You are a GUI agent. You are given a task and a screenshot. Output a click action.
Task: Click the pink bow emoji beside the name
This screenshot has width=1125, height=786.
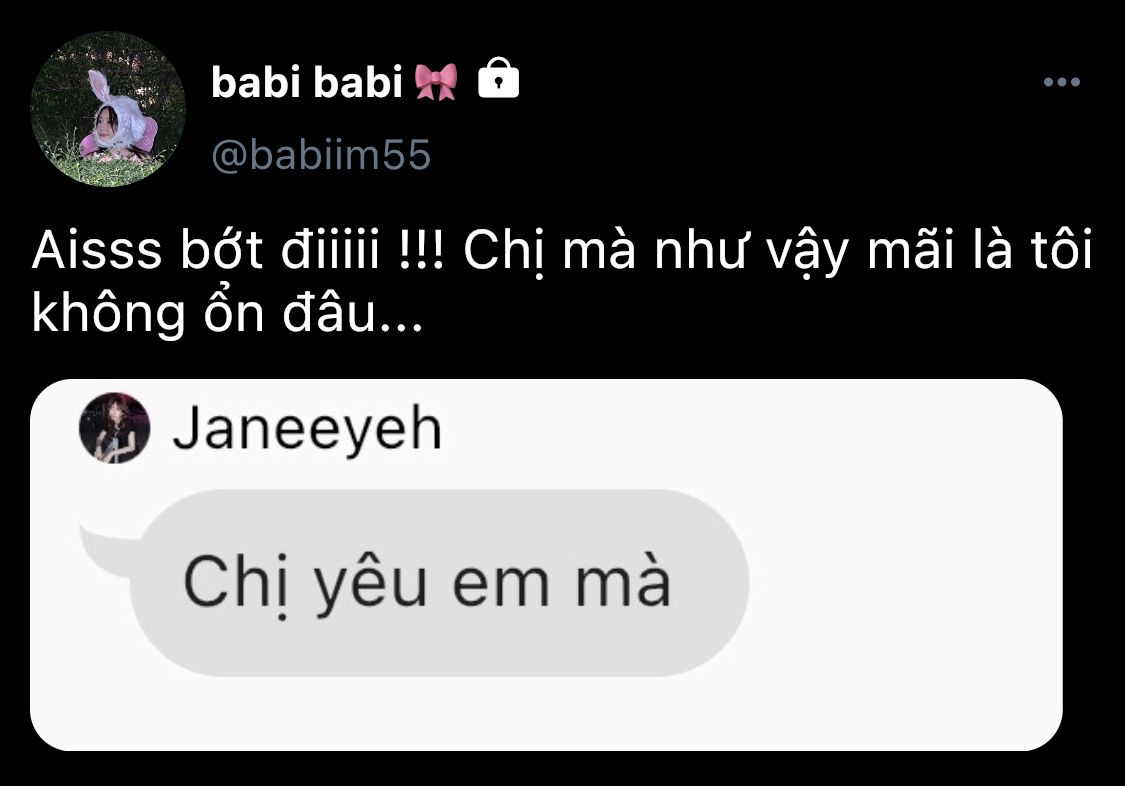tap(436, 81)
